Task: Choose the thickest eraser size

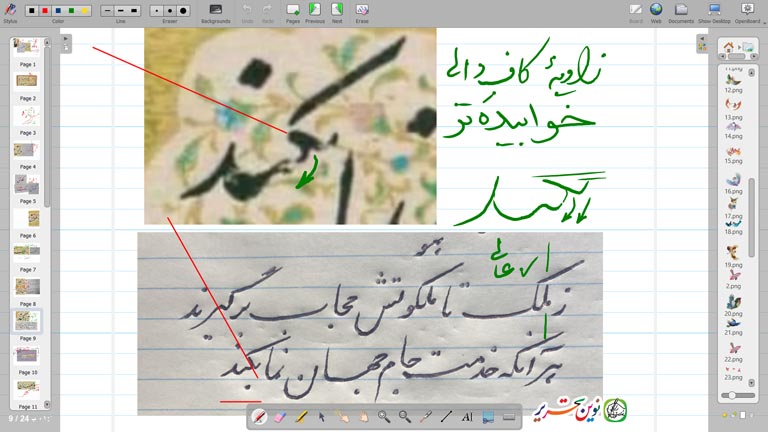Action: click(181, 10)
